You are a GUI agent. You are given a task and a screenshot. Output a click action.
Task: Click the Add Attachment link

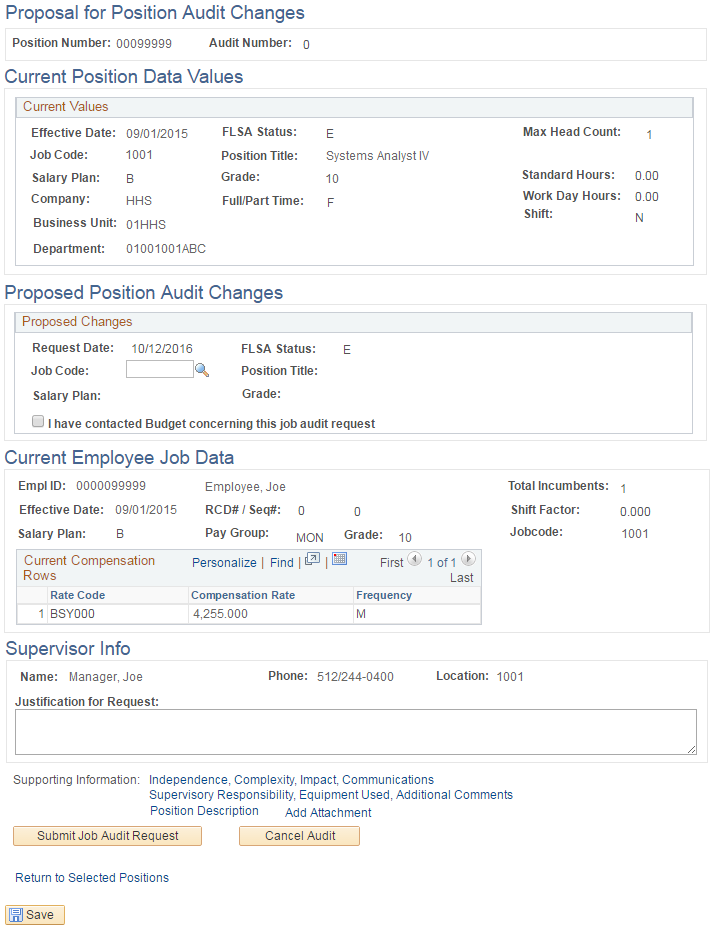[328, 813]
